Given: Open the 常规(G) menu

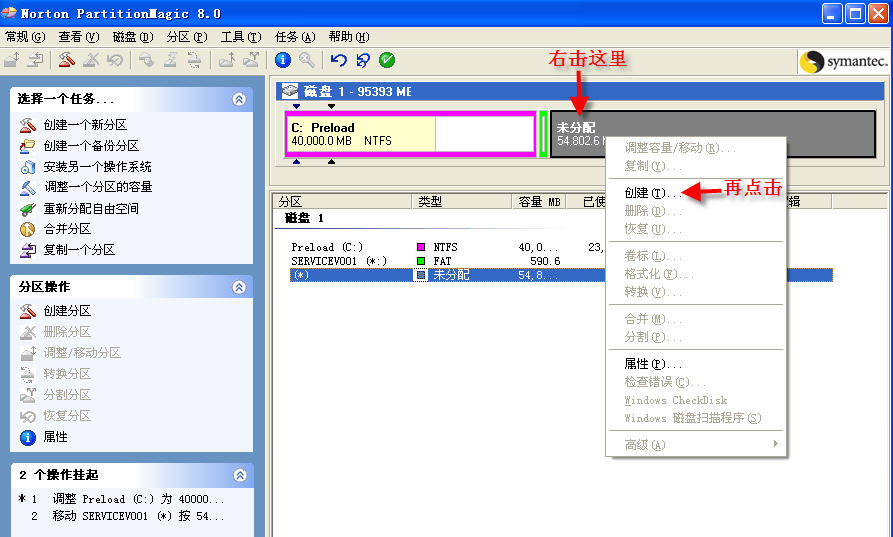Looking at the screenshot, I should pyautogui.click(x=25, y=37).
